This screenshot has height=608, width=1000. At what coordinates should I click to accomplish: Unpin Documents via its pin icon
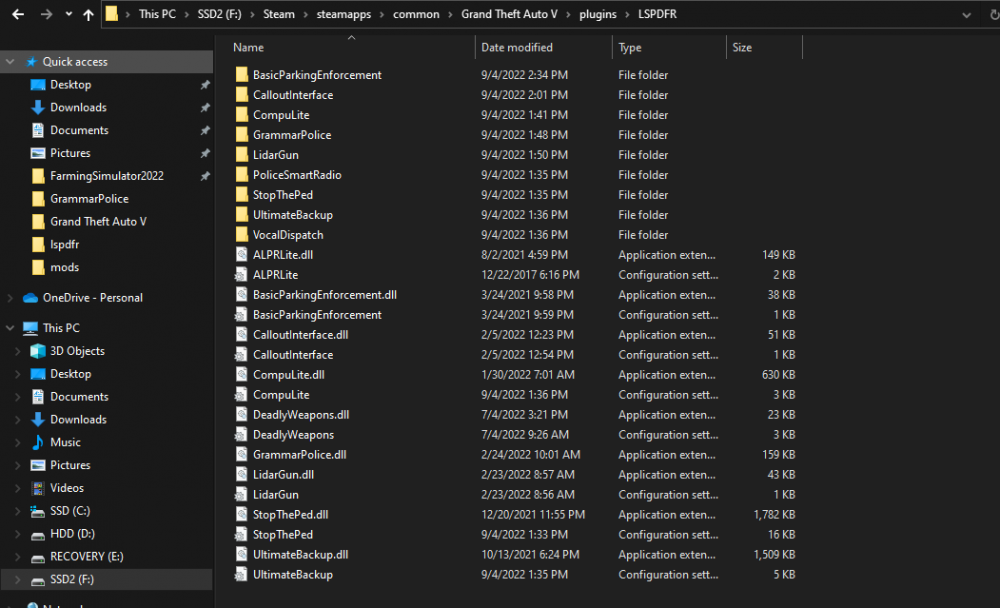205,130
